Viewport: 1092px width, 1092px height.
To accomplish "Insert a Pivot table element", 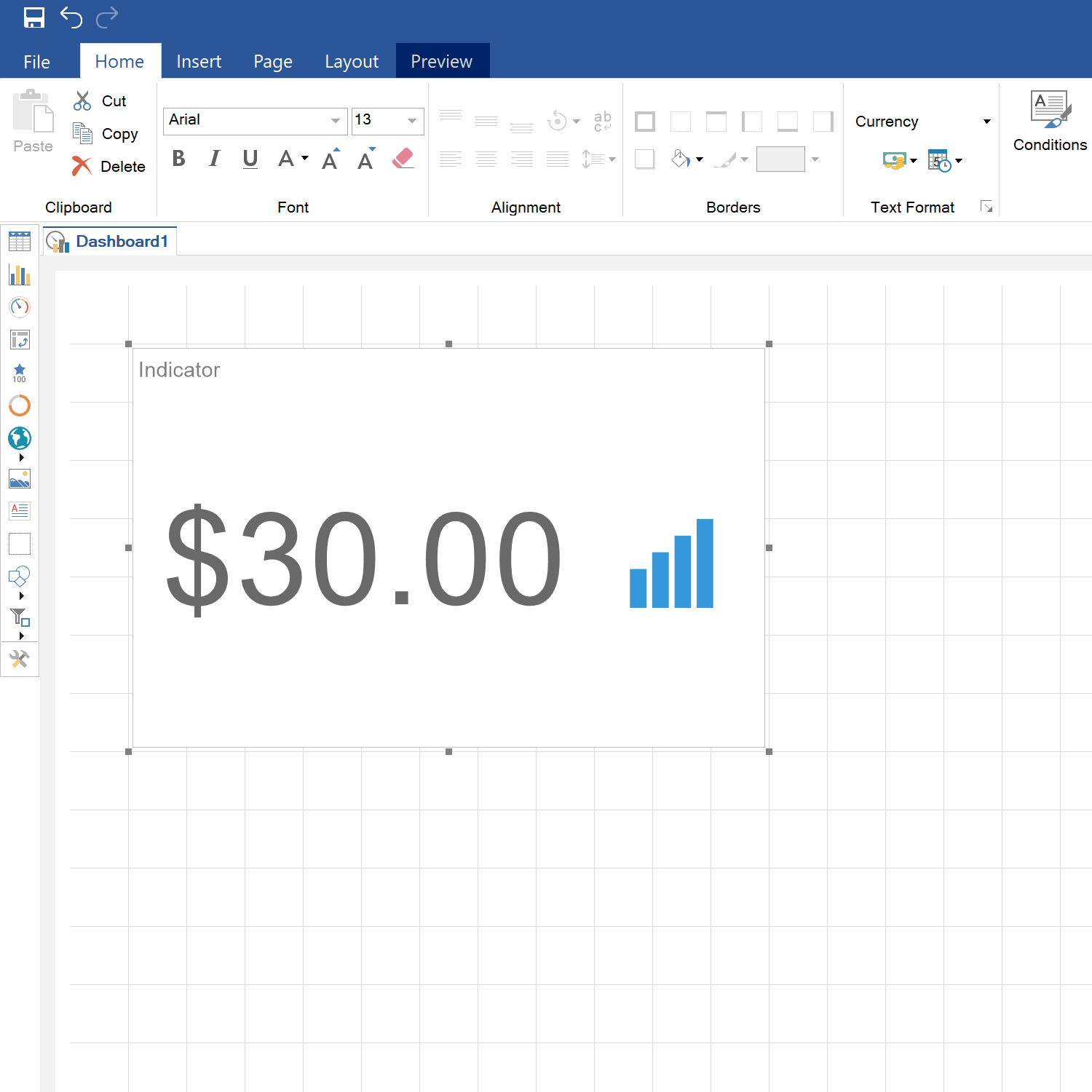I will pos(20,340).
